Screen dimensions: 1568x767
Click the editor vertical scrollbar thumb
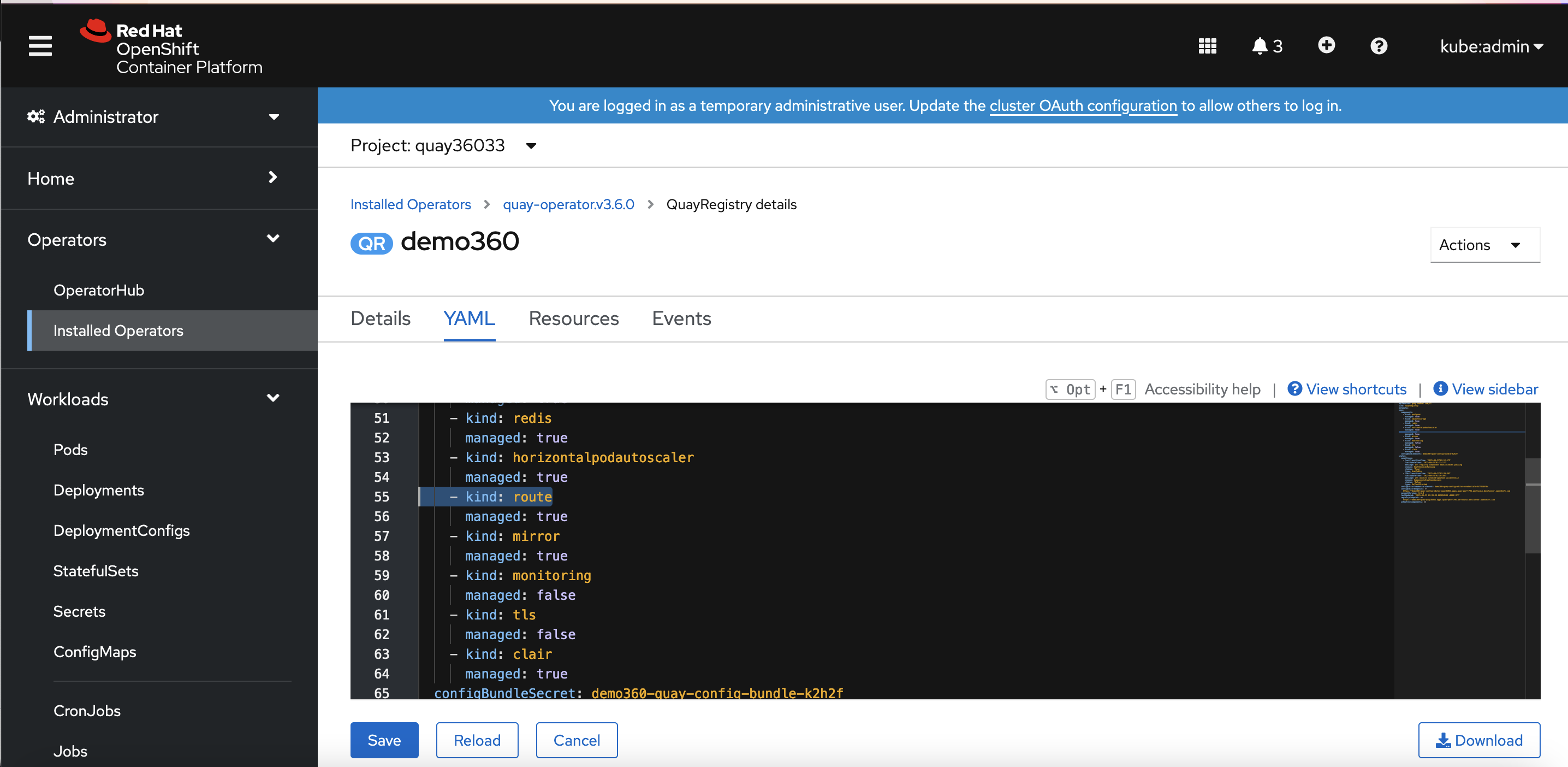(1532, 506)
